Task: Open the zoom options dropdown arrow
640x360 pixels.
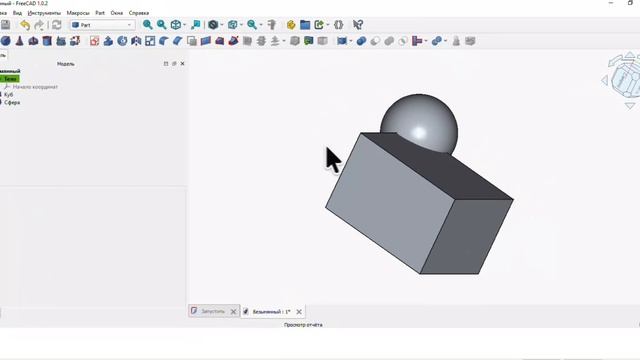Action: pyautogui.click(x=261, y=25)
